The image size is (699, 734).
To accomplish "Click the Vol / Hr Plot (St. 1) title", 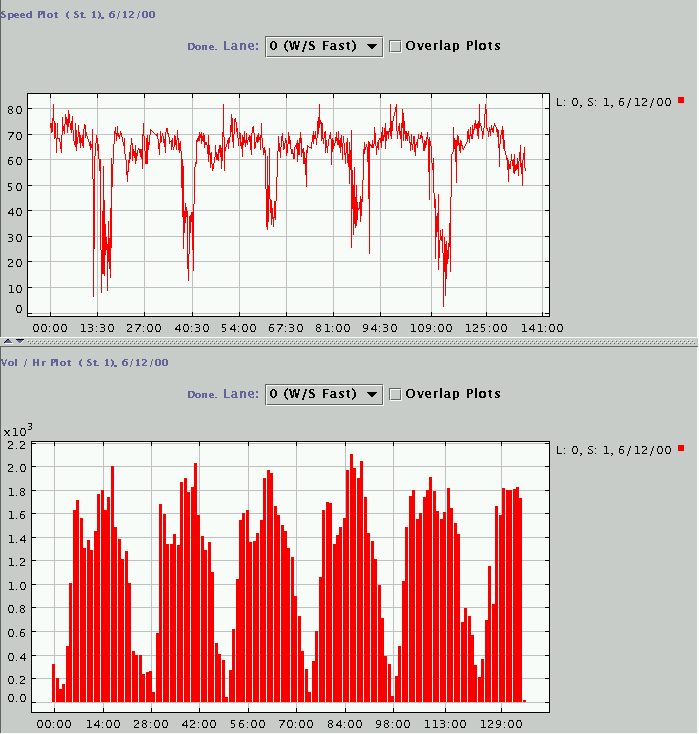I will coord(84,362).
